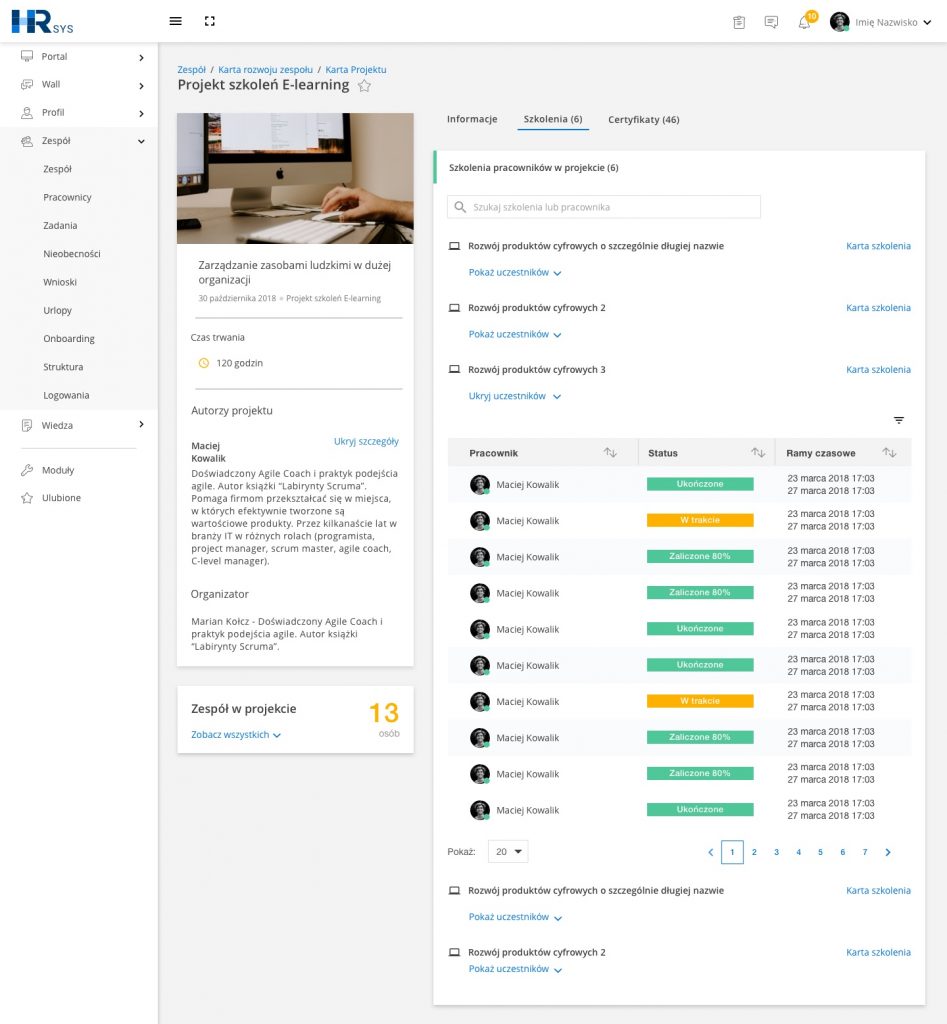947x1024 pixels.
Task: Sort table by Status column arrows
Action: 758,452
